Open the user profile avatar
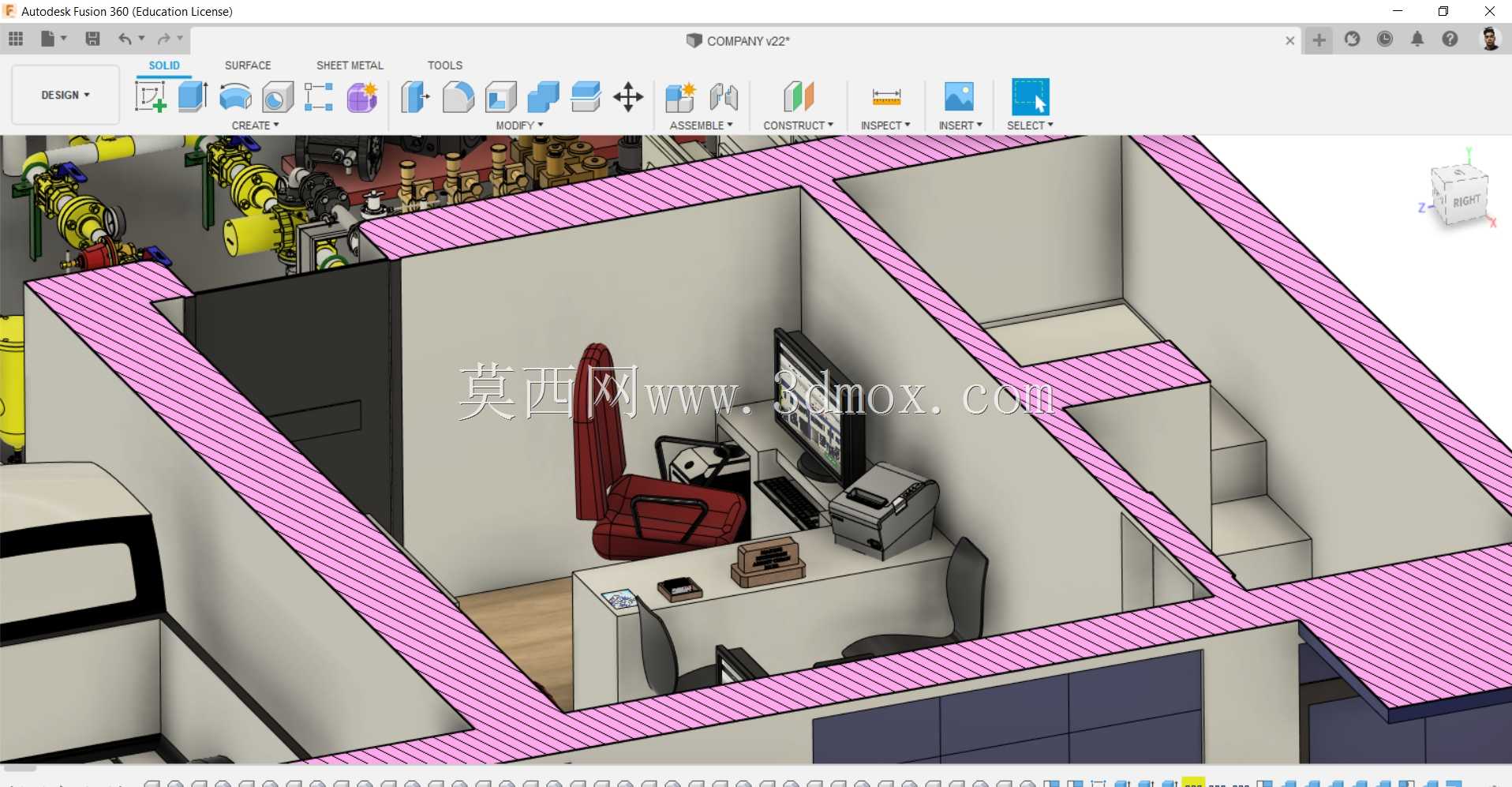Screen dimensions: 1512x787 tap(1490, 39)
